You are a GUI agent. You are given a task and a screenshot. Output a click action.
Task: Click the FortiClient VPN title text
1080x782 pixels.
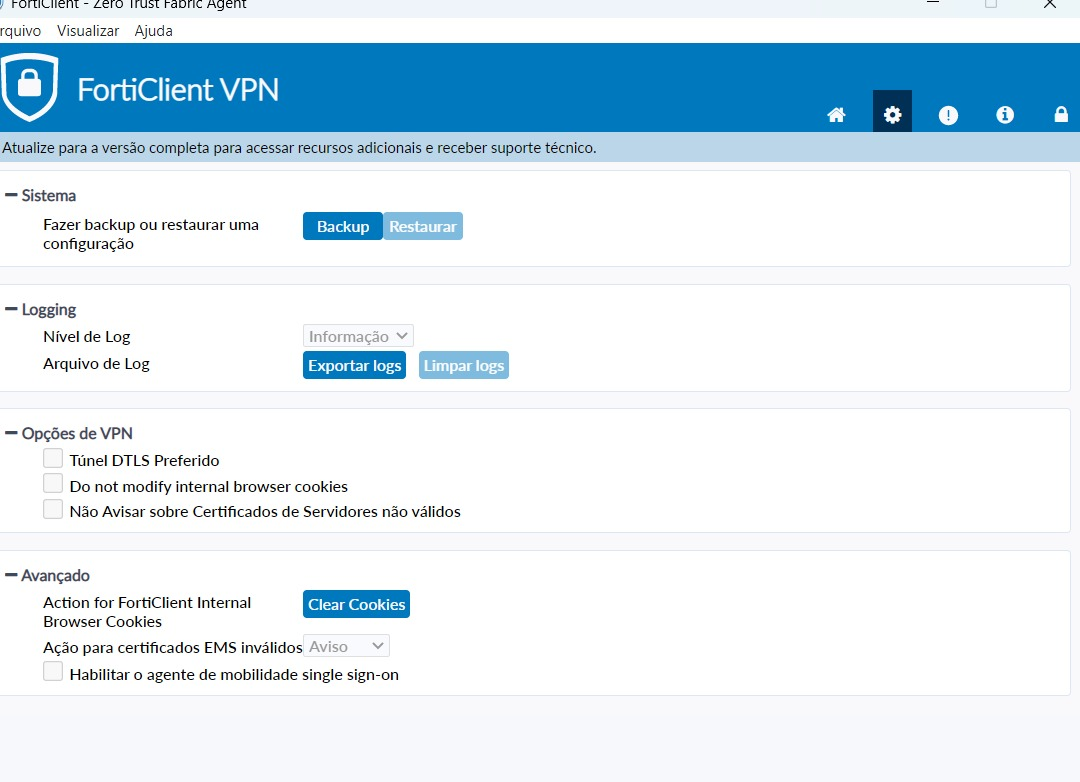coord(178,90)
